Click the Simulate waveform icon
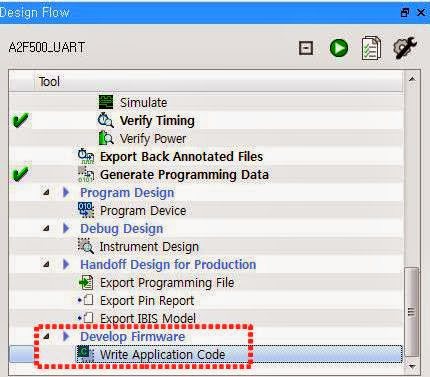 click(106, 102)
